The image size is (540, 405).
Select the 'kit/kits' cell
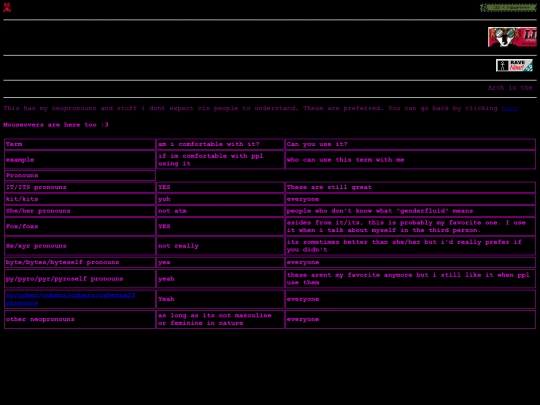tap(80, 199)
